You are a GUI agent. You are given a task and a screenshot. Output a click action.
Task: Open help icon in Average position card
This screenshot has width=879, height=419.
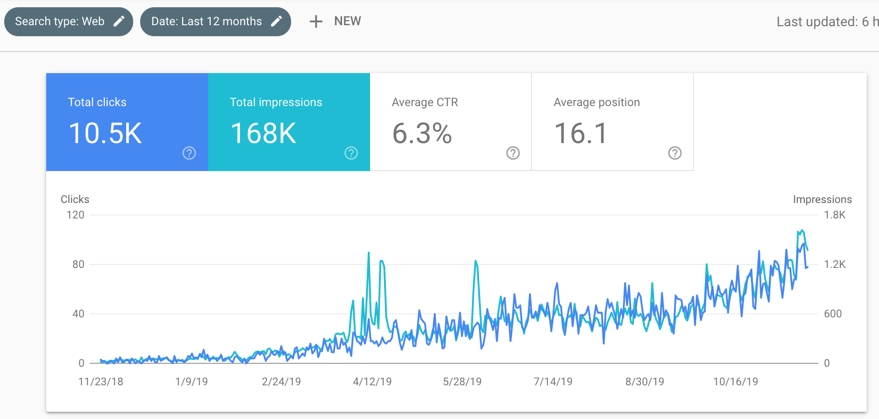675,153
